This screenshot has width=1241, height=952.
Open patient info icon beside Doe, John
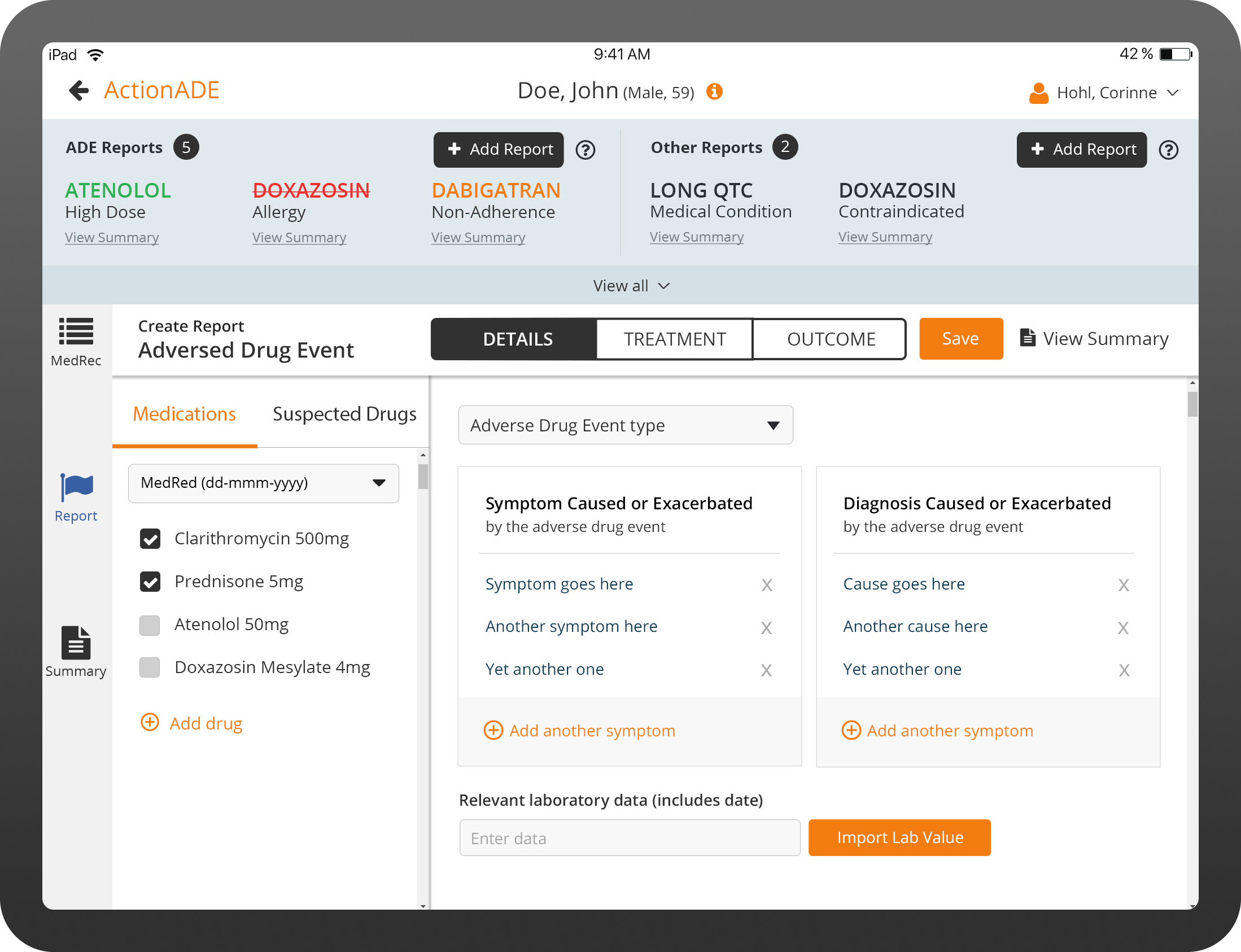tap(714, 91)
